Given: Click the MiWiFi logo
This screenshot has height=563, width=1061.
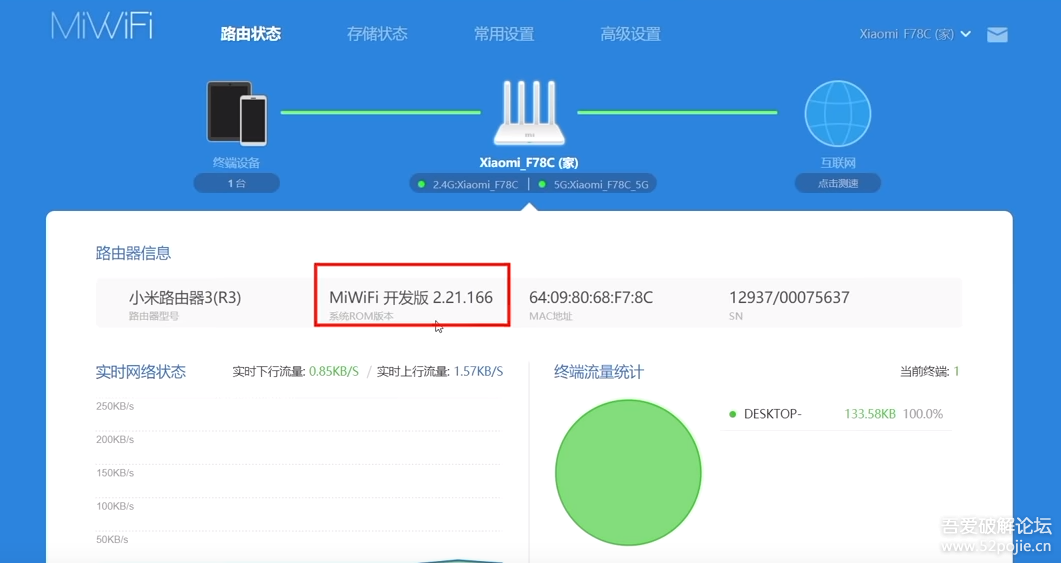Looking at the screenshot, I should (102, 26).
